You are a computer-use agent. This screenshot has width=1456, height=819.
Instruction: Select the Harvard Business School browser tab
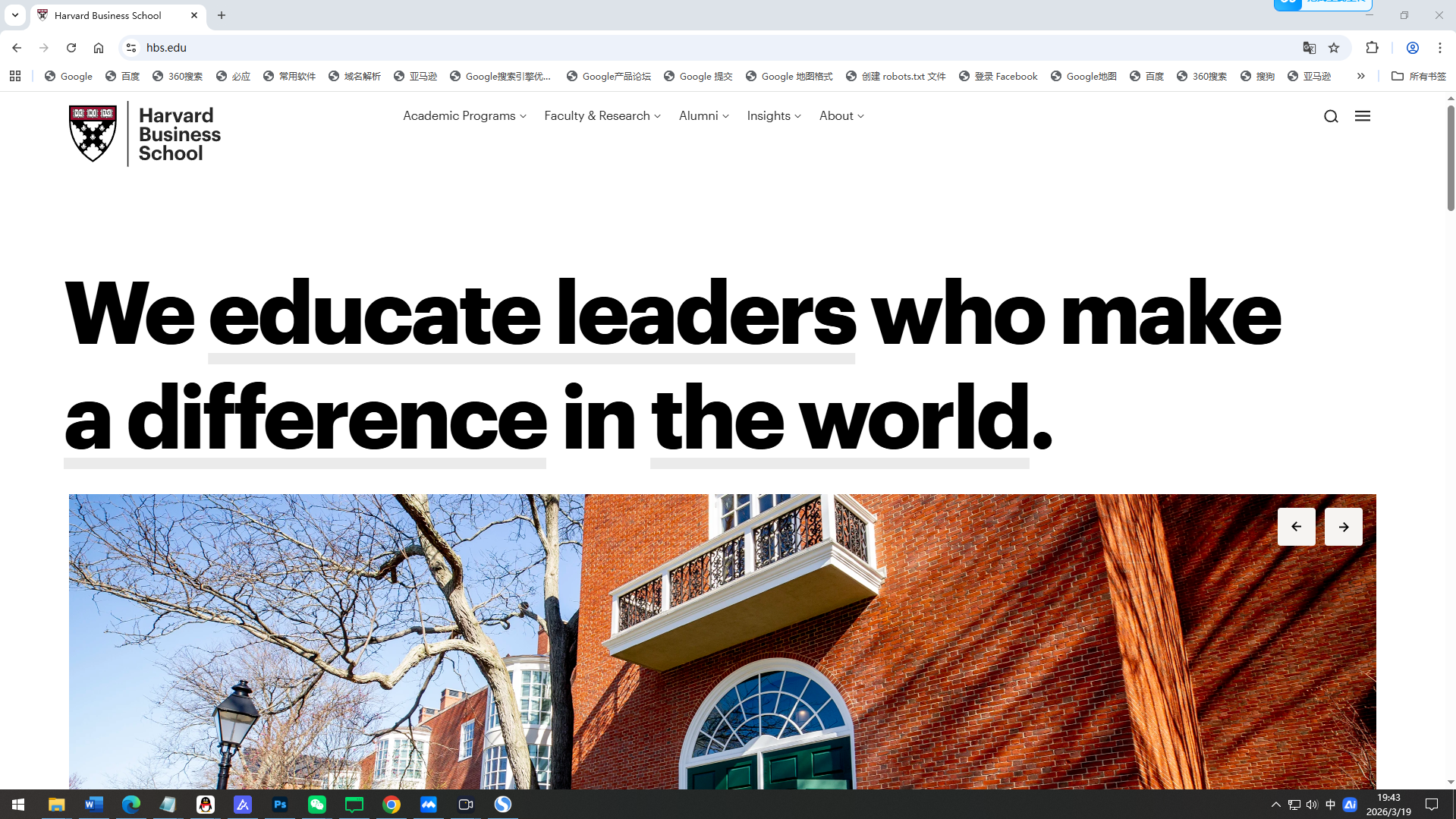118,15
